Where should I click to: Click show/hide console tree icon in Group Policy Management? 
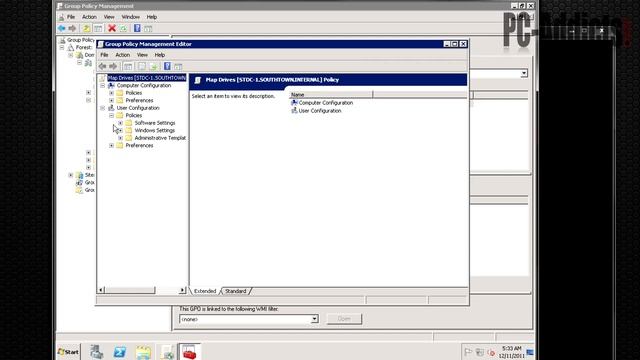98,28
